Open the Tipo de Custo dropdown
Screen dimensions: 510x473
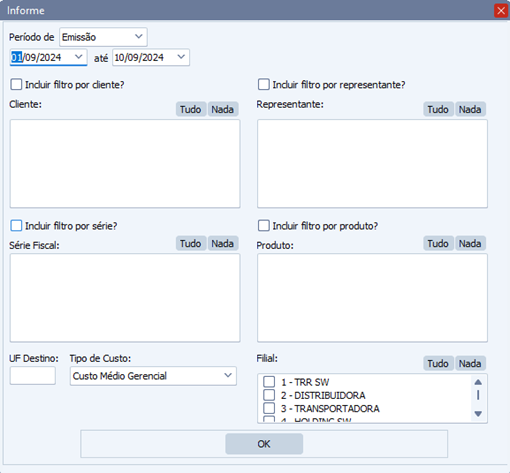[153, 376]
